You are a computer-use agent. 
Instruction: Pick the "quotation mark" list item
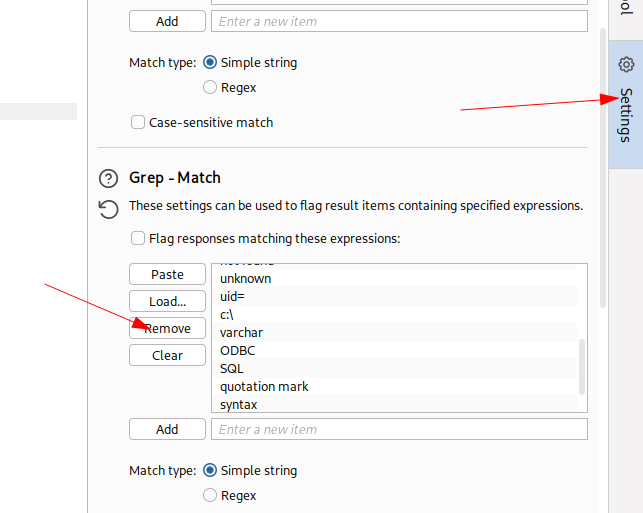coord(264,386)
